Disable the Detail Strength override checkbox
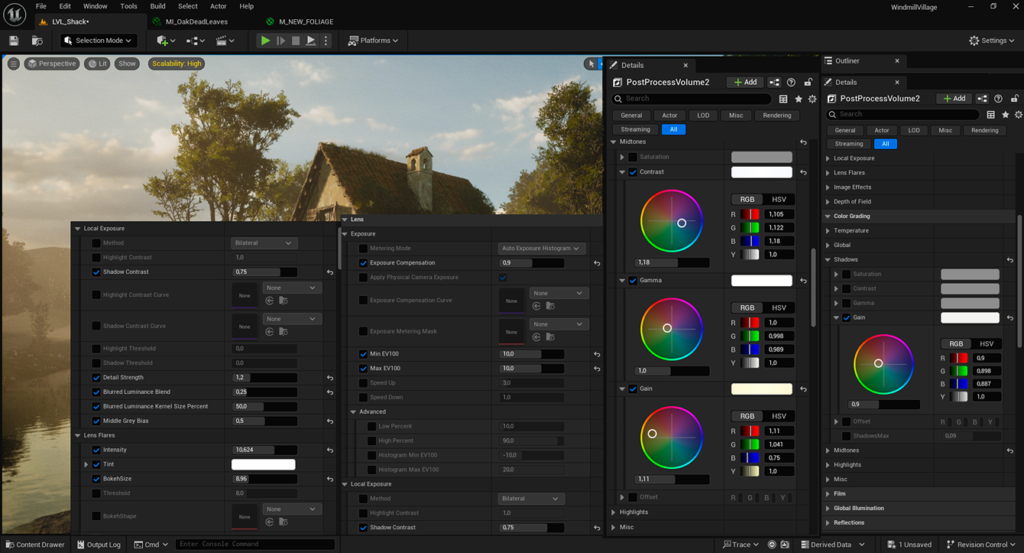This screenshot has height=553, width=1024. 96,378
